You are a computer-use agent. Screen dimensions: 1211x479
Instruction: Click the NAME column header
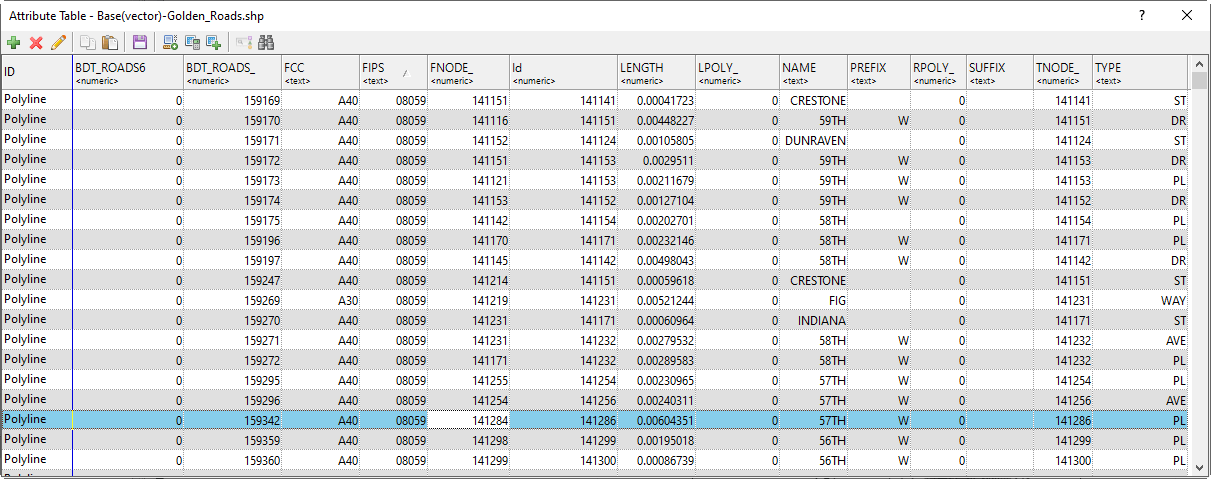point(814,72)
